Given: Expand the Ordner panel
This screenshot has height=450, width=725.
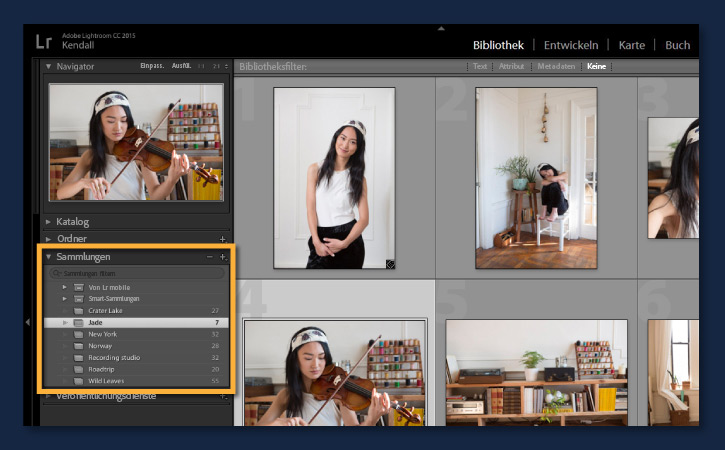Looking at the screenshot, I should 48,239.
